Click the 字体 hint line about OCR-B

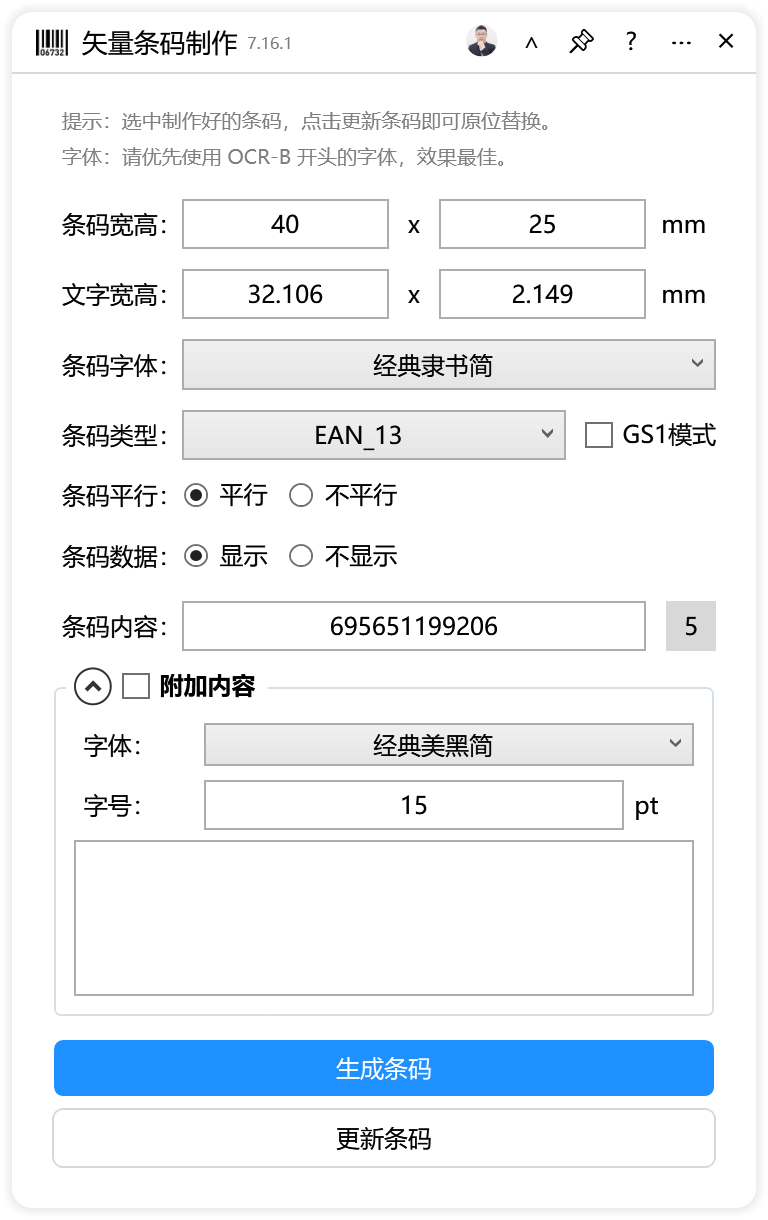coord(287,157)
